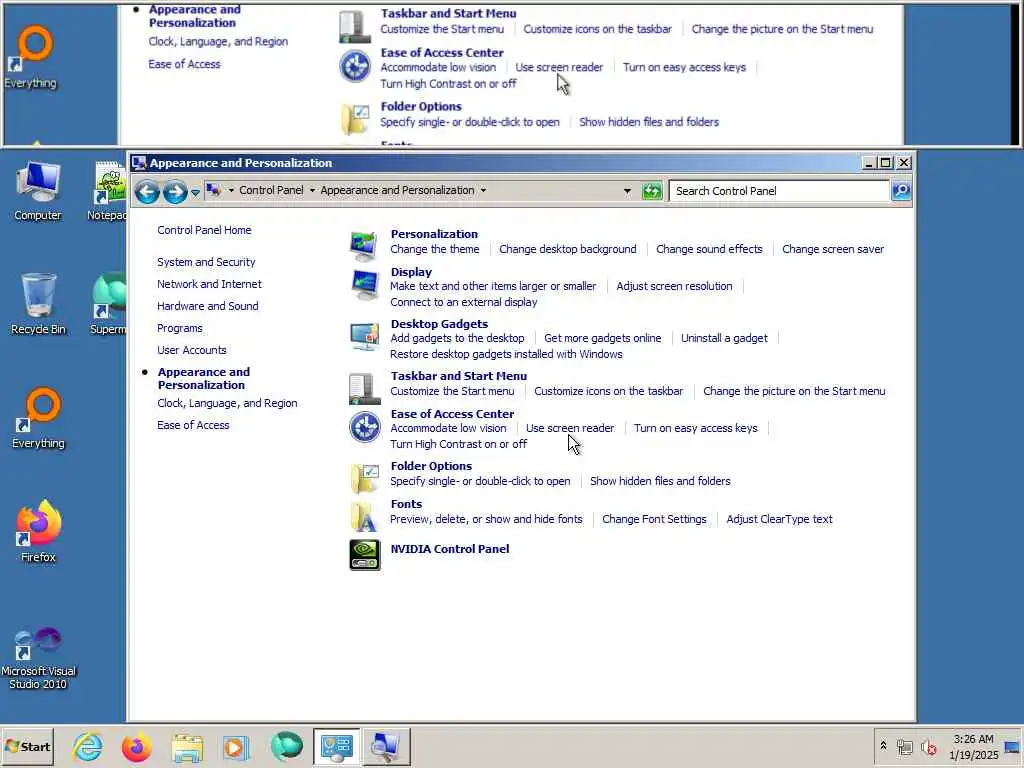
Task: Click Change screen saver link
Action: (x=833, y=249)
